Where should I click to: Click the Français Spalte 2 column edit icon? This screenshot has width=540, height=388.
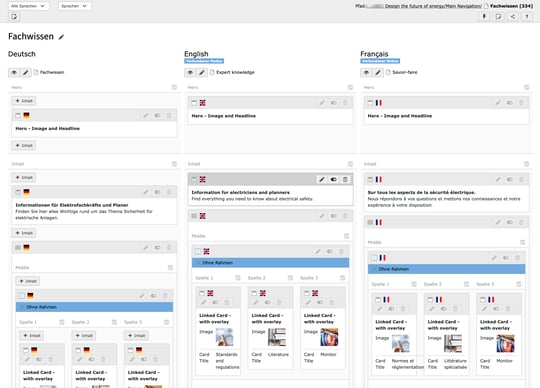tap(466, 284)
